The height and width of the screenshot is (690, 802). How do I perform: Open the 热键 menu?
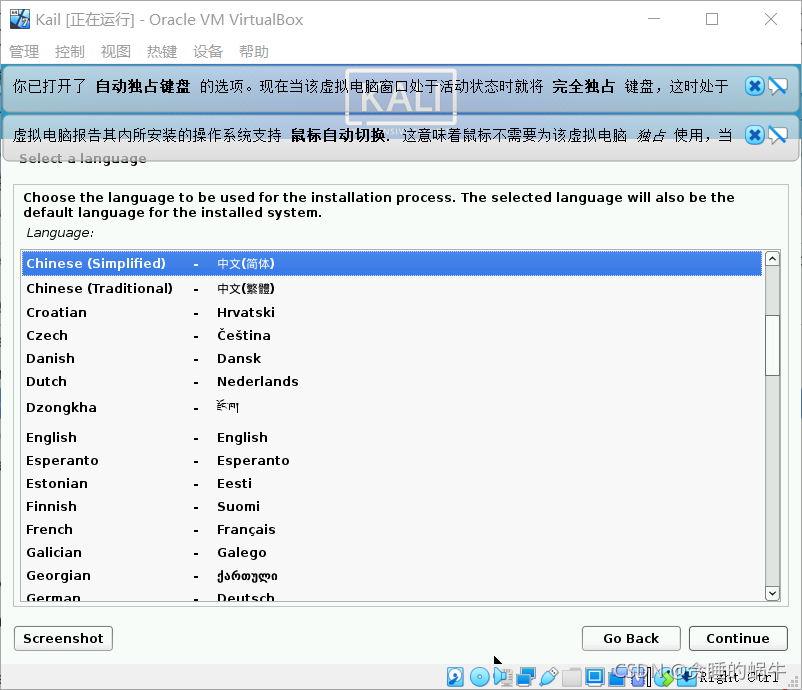point(162,52)
